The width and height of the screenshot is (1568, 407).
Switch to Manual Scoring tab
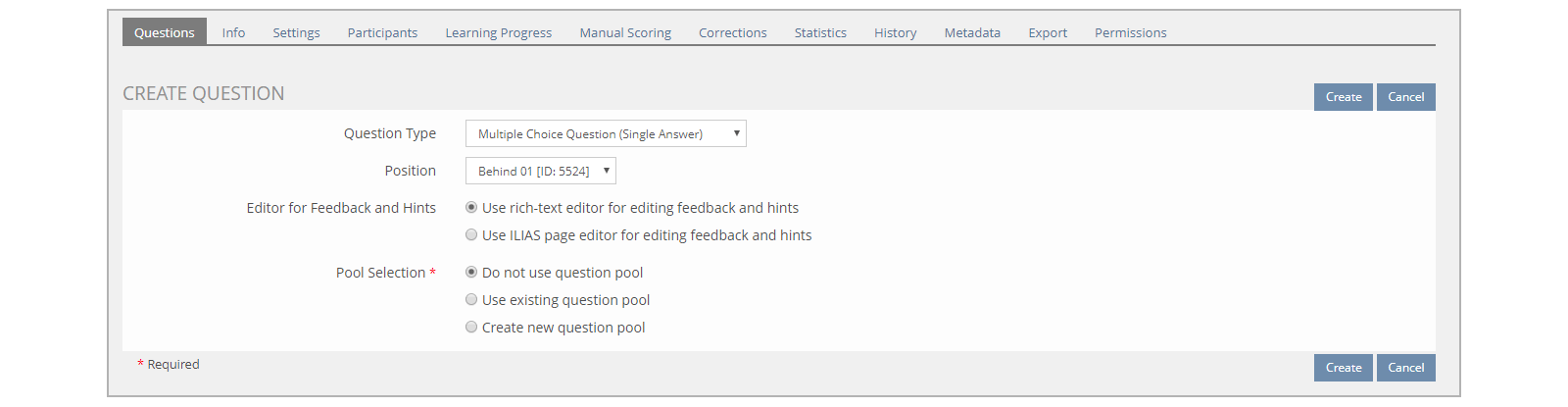click(625, 32)
